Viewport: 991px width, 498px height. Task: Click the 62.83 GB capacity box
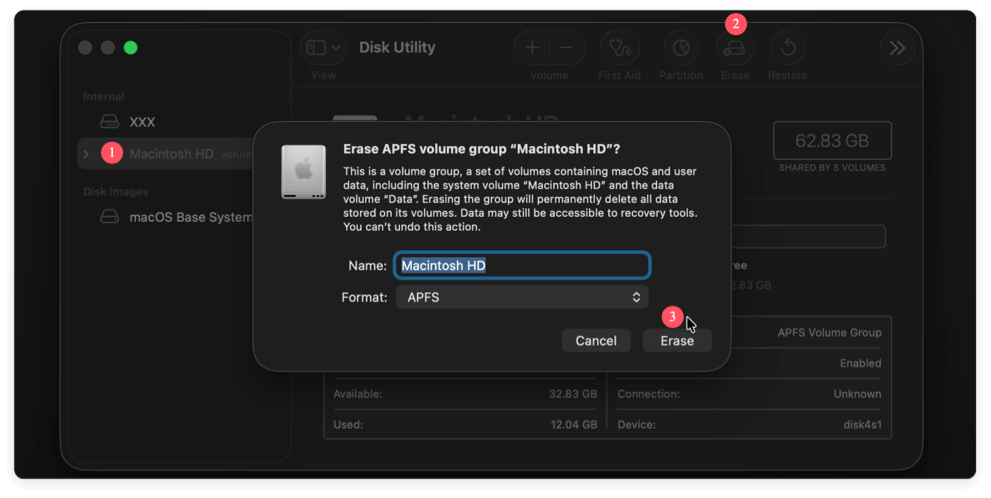pos(832,140)
